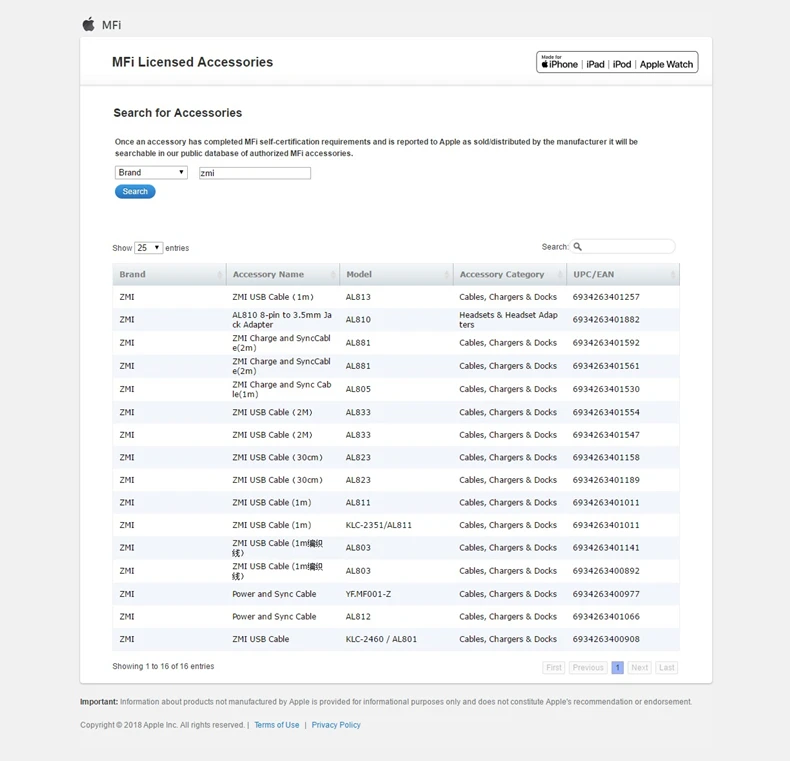The height and width of the screenshot is (761, 790).
Task: Sort table by Brand column arrows
Action: pos(220,274)
